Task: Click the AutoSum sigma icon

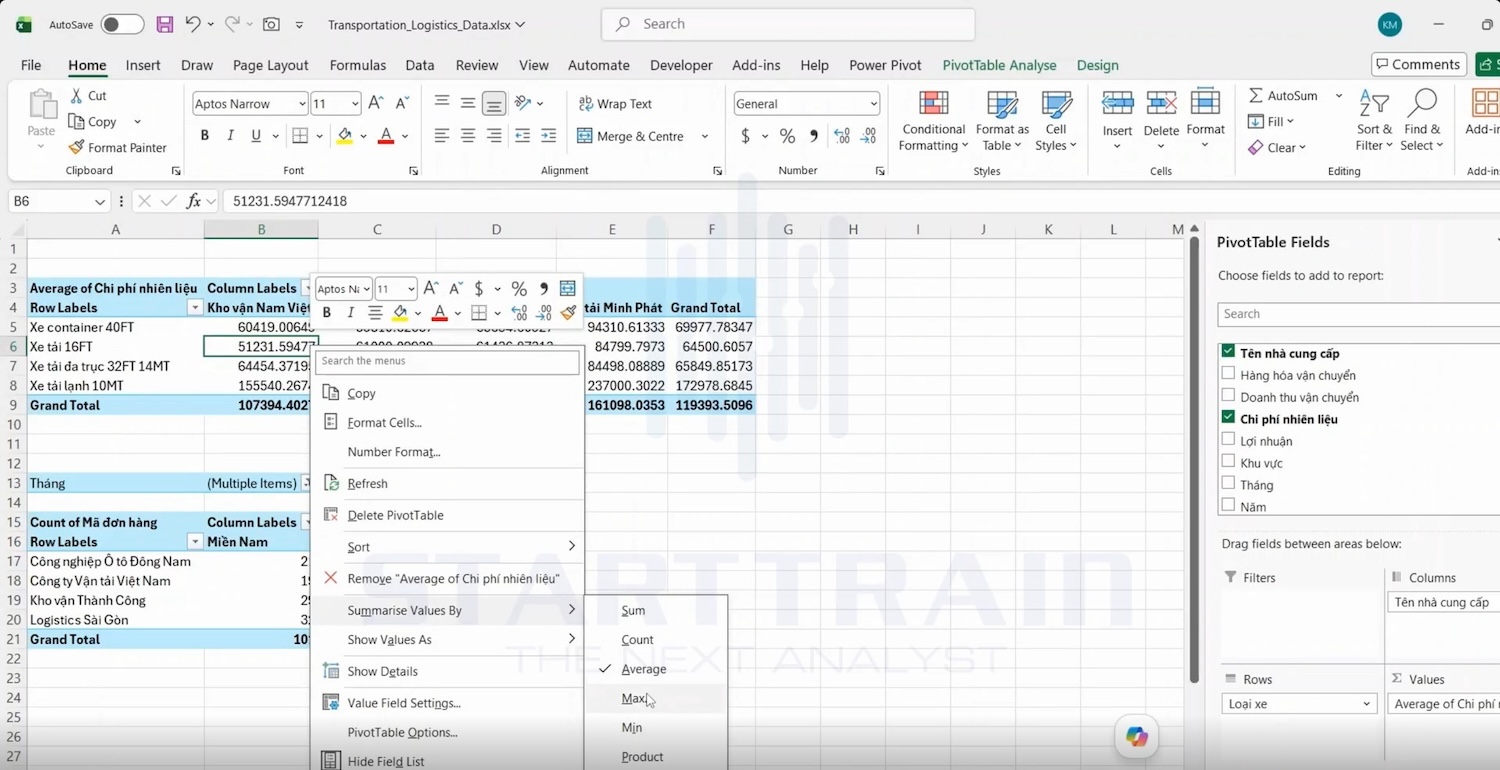Action: pyautogui.click(x=1256, y=96)
